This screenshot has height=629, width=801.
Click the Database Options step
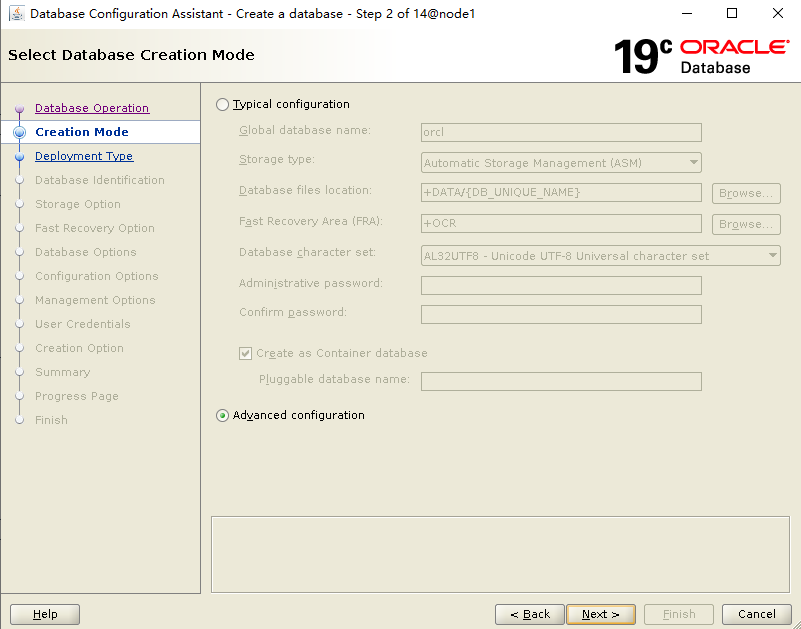(x=85, y=252)
